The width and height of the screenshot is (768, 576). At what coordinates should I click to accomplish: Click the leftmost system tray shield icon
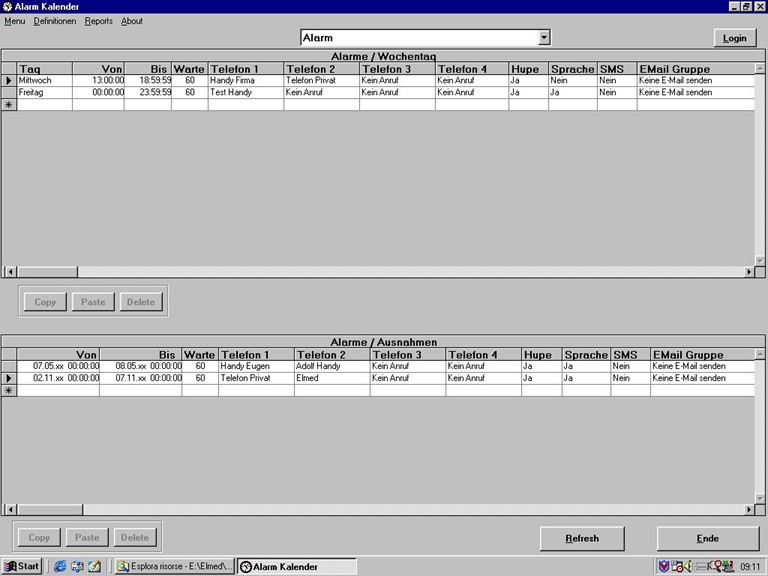[x=663, y=566]
